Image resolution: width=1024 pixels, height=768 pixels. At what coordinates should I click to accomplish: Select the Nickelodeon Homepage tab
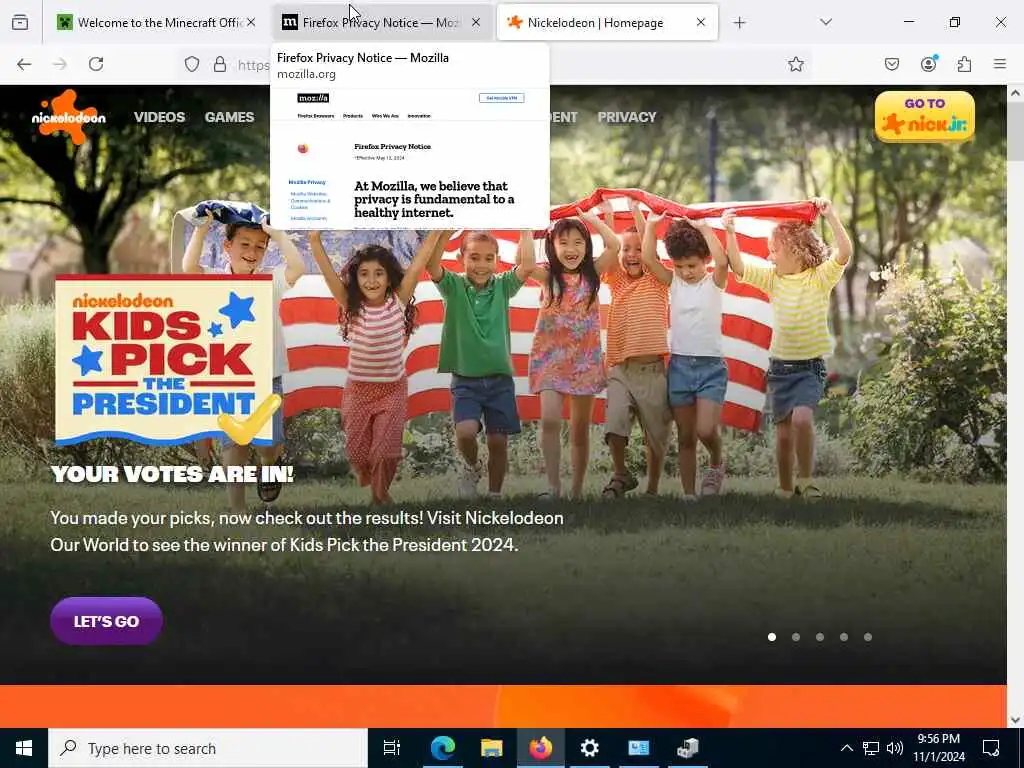coord(607,22)
